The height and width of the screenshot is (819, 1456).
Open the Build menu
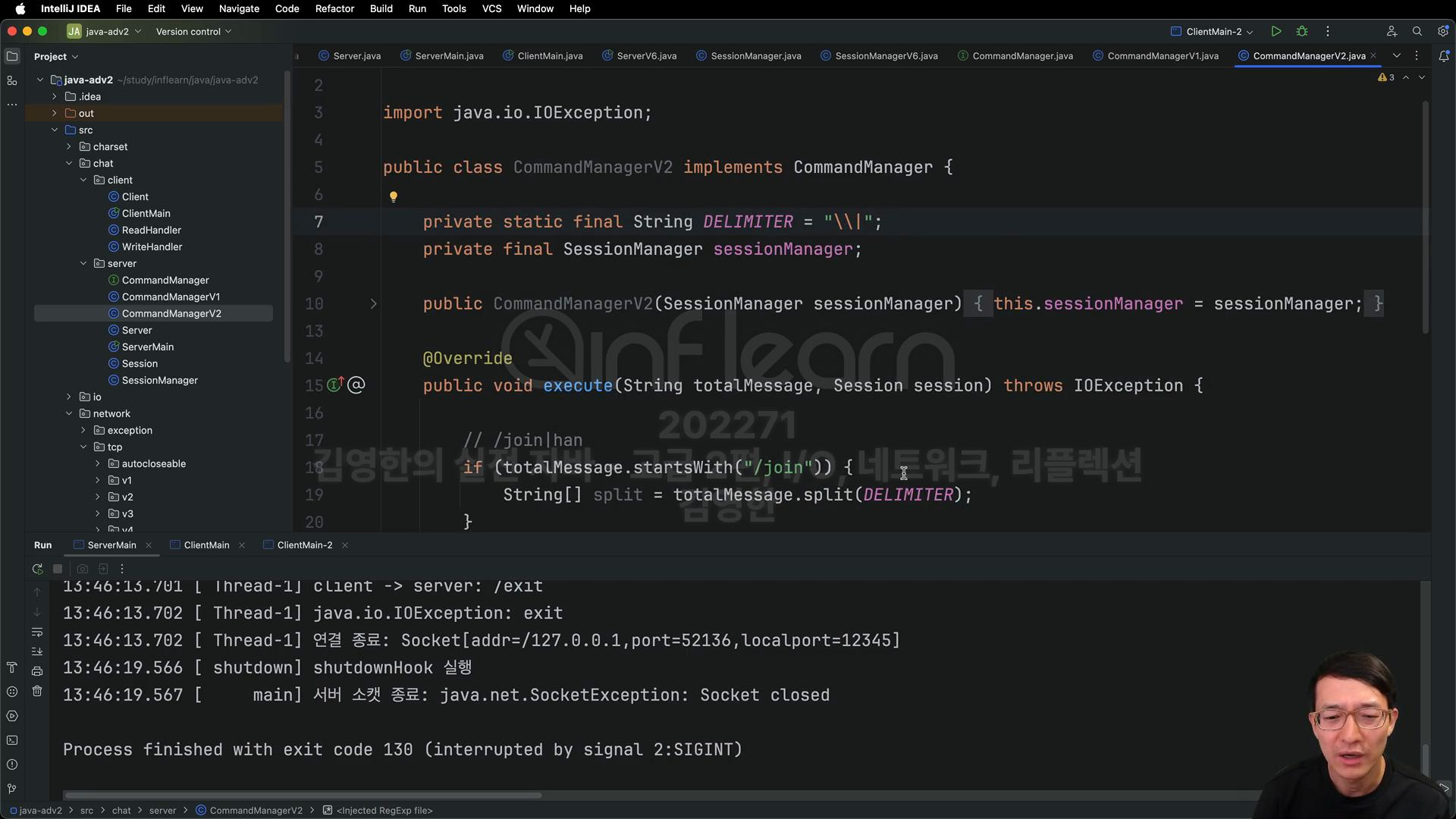(x=381, y=8)
